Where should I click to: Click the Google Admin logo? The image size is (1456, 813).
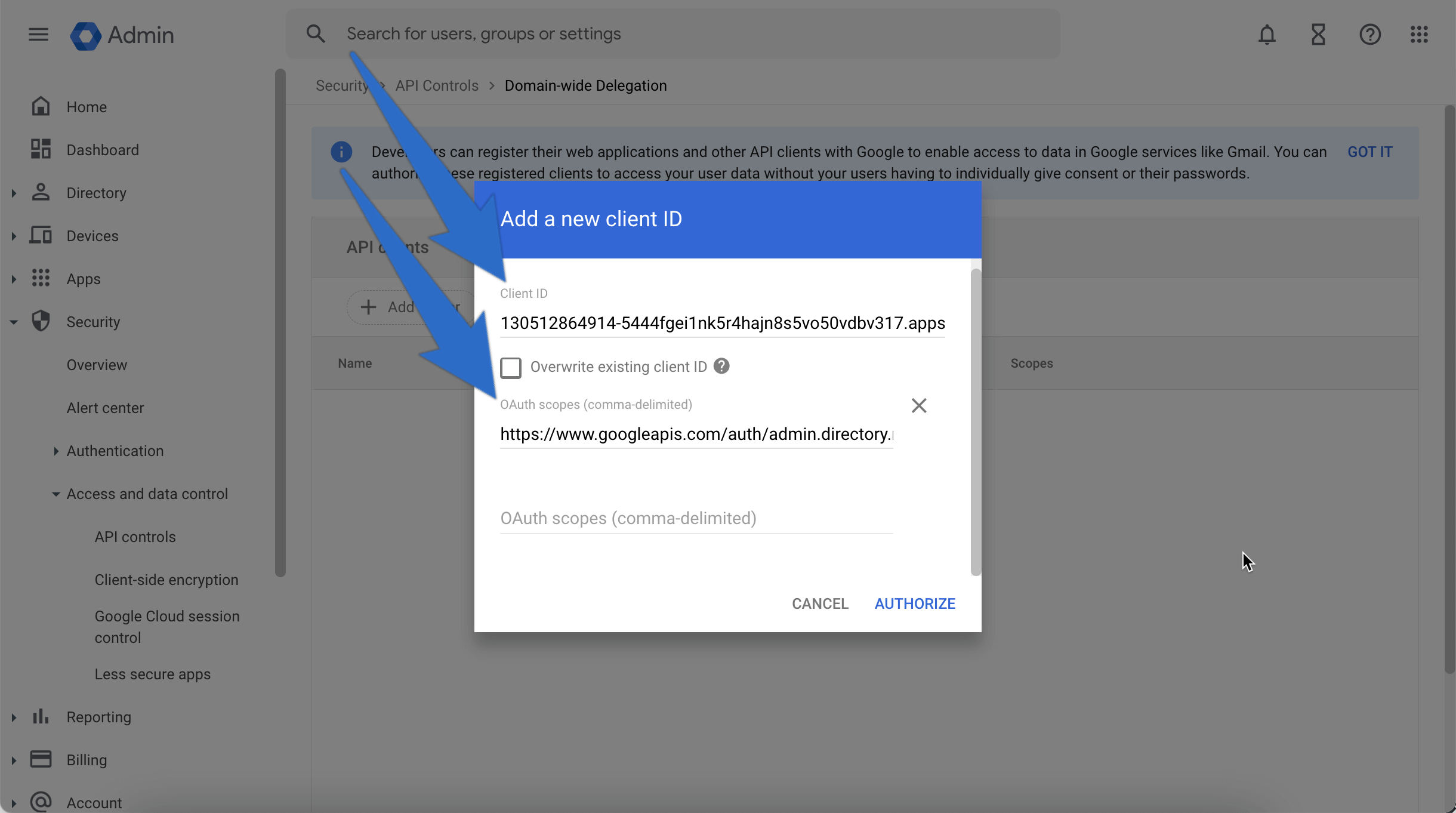[x=122, y=35]
